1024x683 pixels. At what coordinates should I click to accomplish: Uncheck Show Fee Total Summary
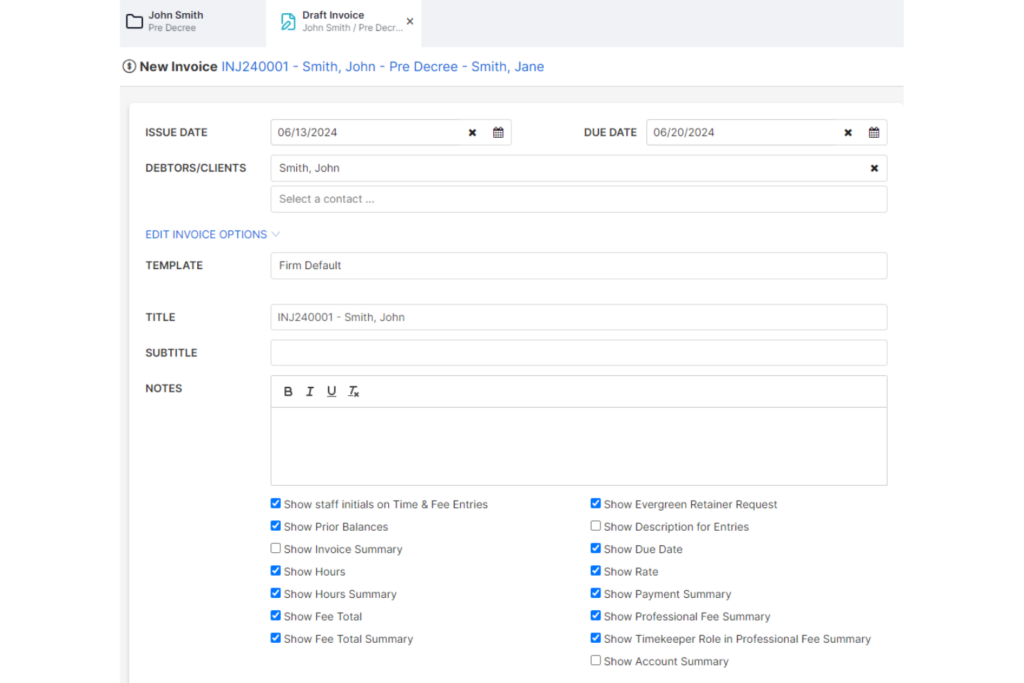coord(276,638)
